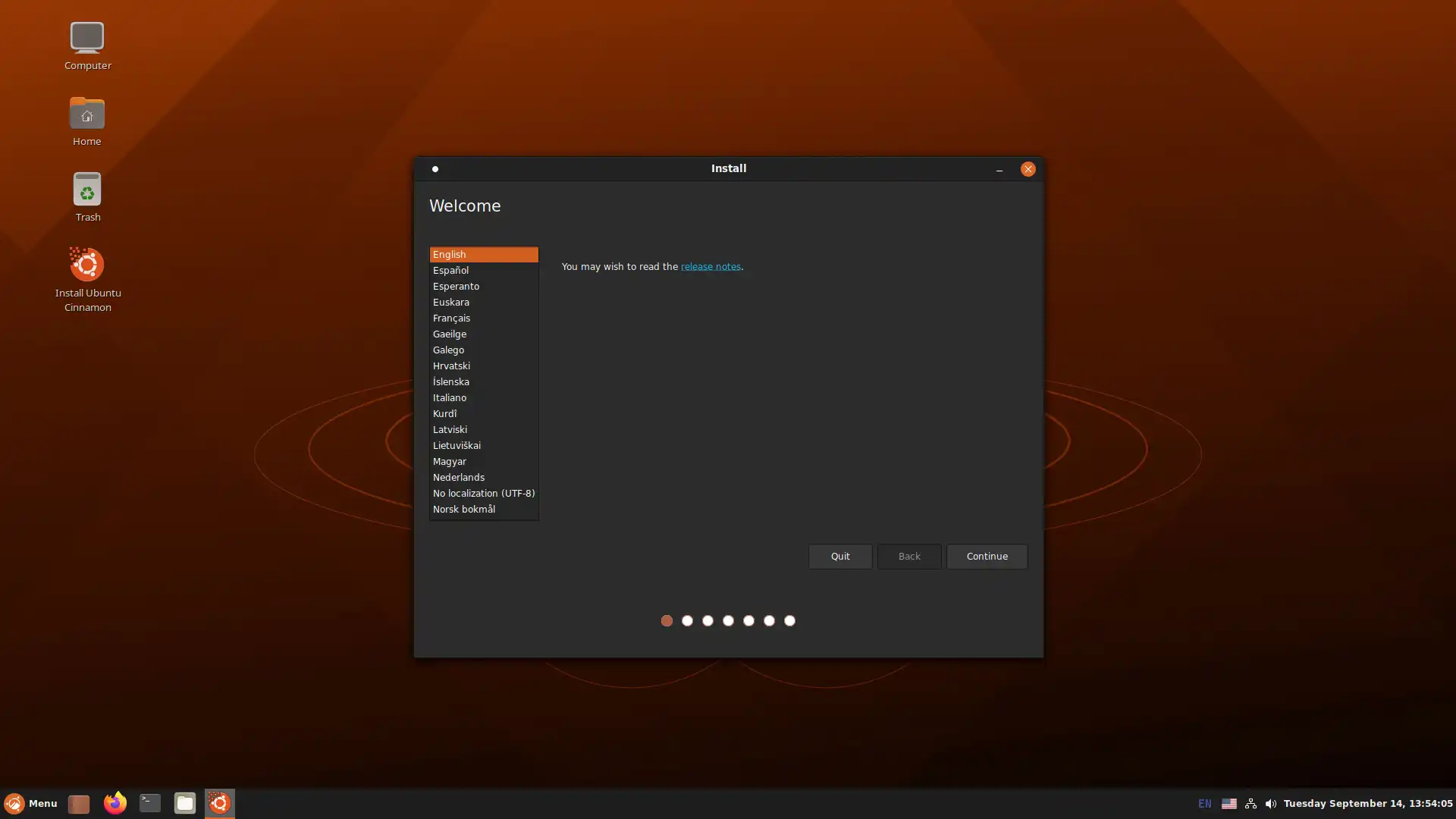1456x819 pixels.
Task: Open Firefox from the taskbar
Action: coord(115,803)
